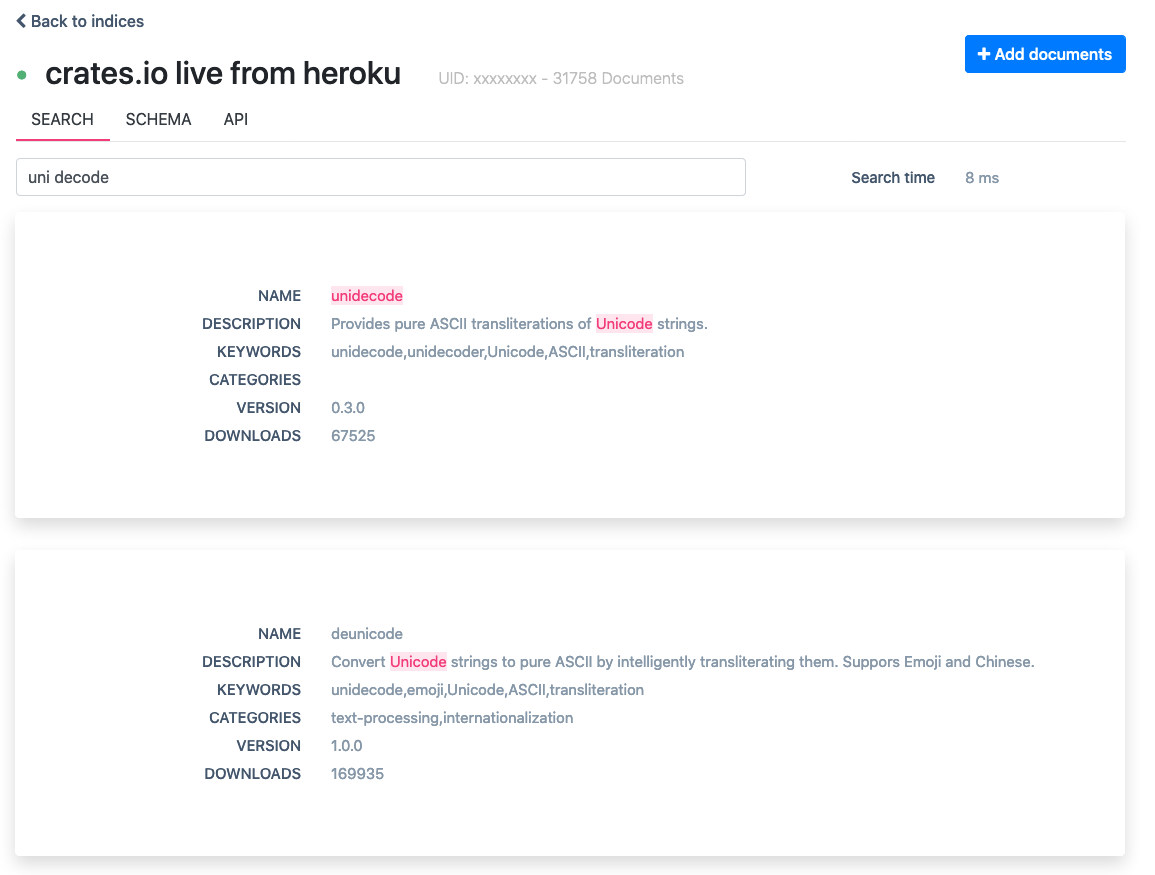Focus the search field containing uni decode
The height and width of the screenshot is (875, 1155).
pyautogui.click(x=381, y=177)
